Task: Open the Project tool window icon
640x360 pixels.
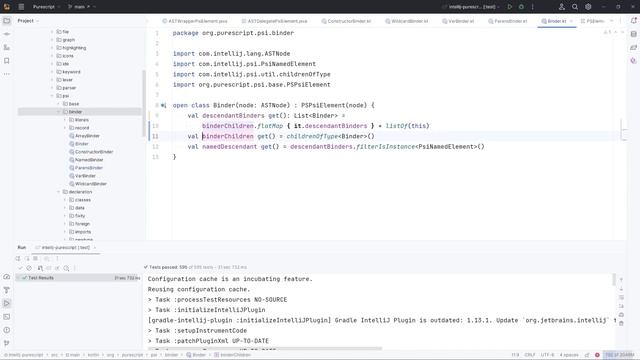Action: tap(7, 21)
